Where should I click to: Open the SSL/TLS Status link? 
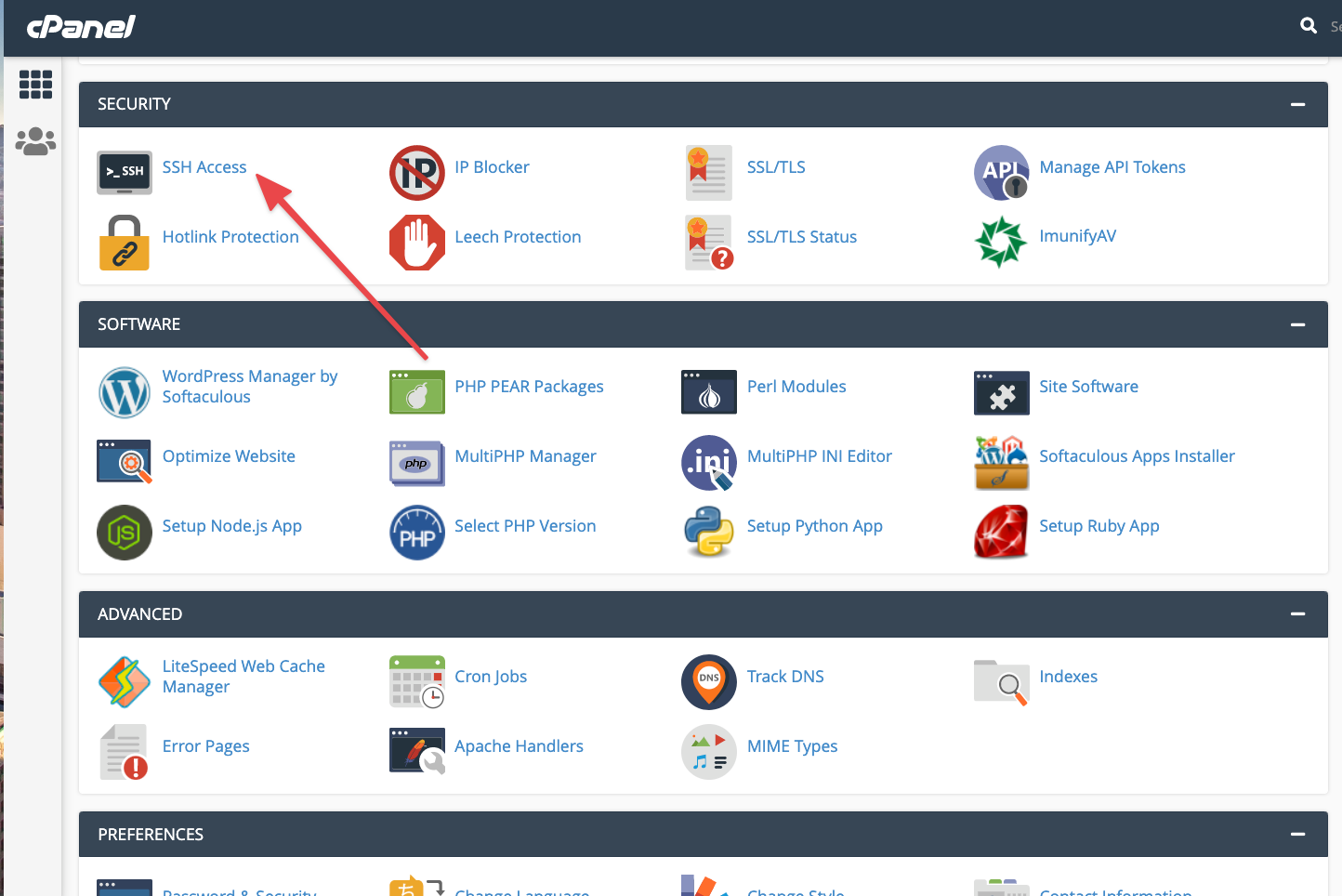coord(802,237)
